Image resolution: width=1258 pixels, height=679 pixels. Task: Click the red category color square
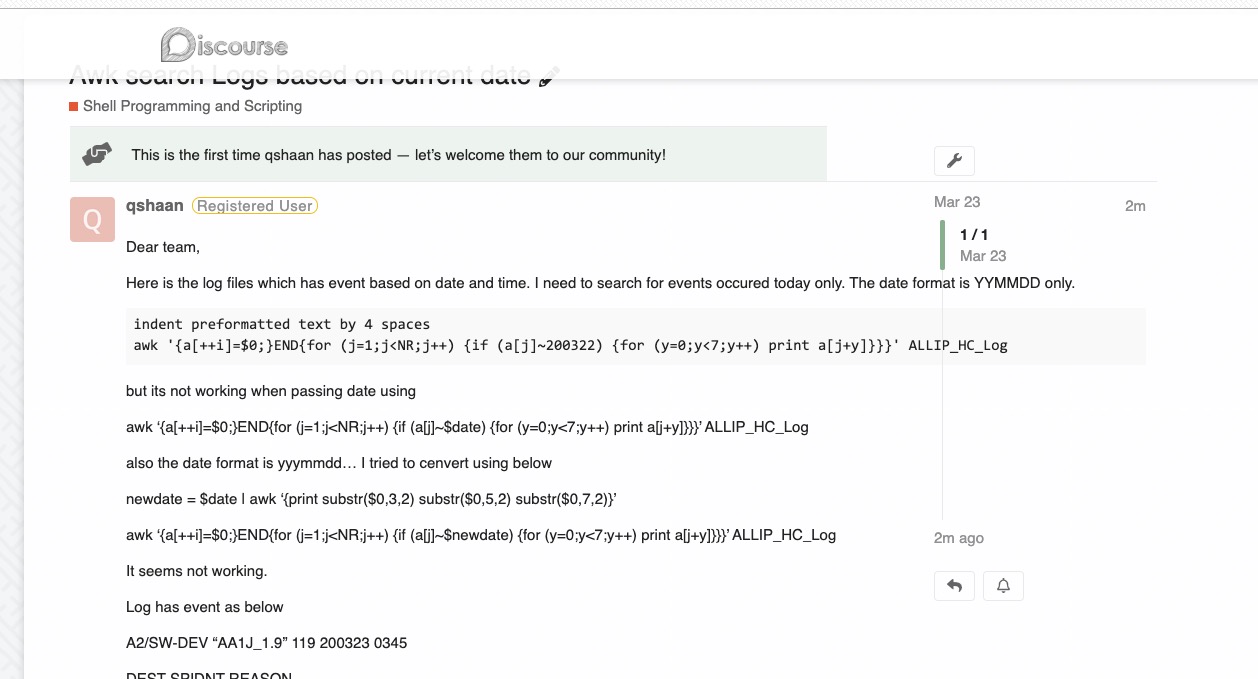[73, 106]
